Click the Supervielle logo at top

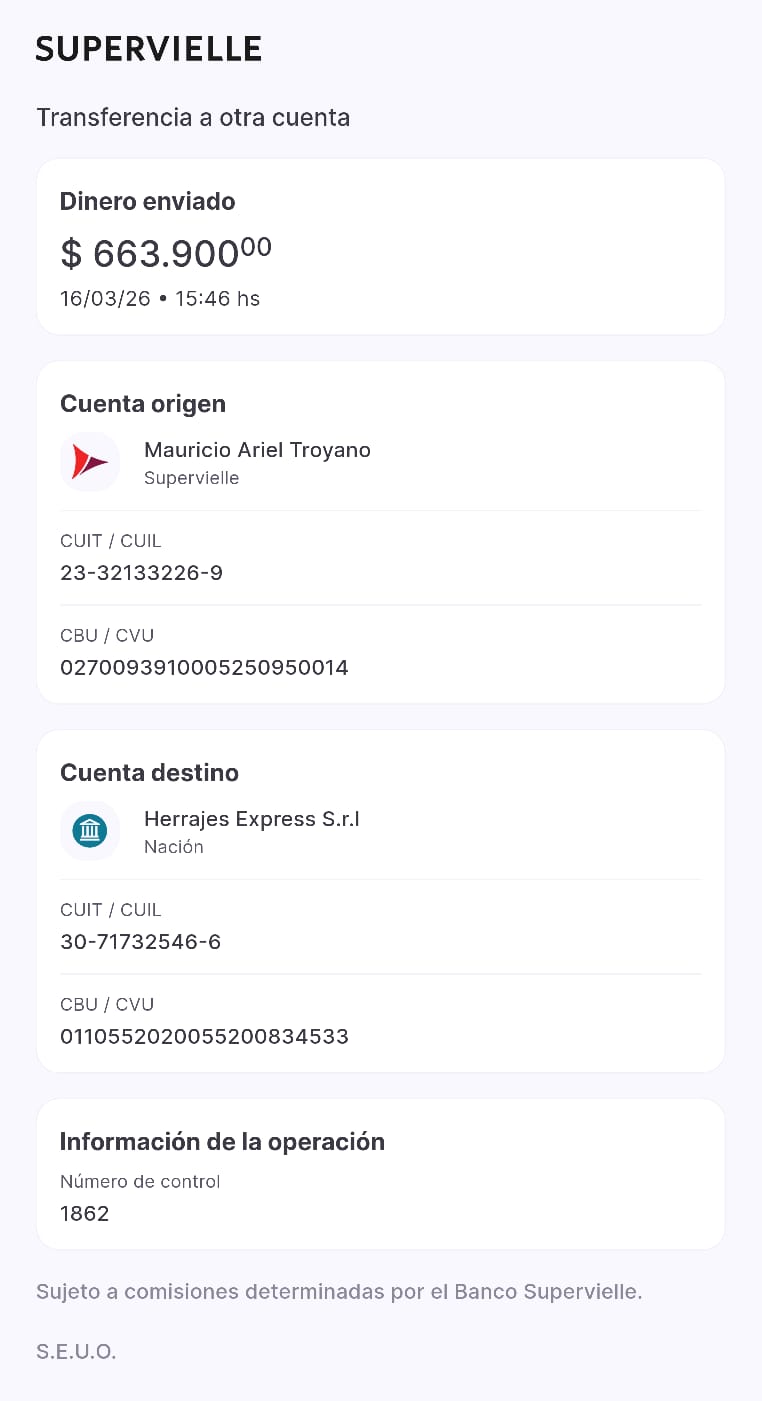pos(148,48)
